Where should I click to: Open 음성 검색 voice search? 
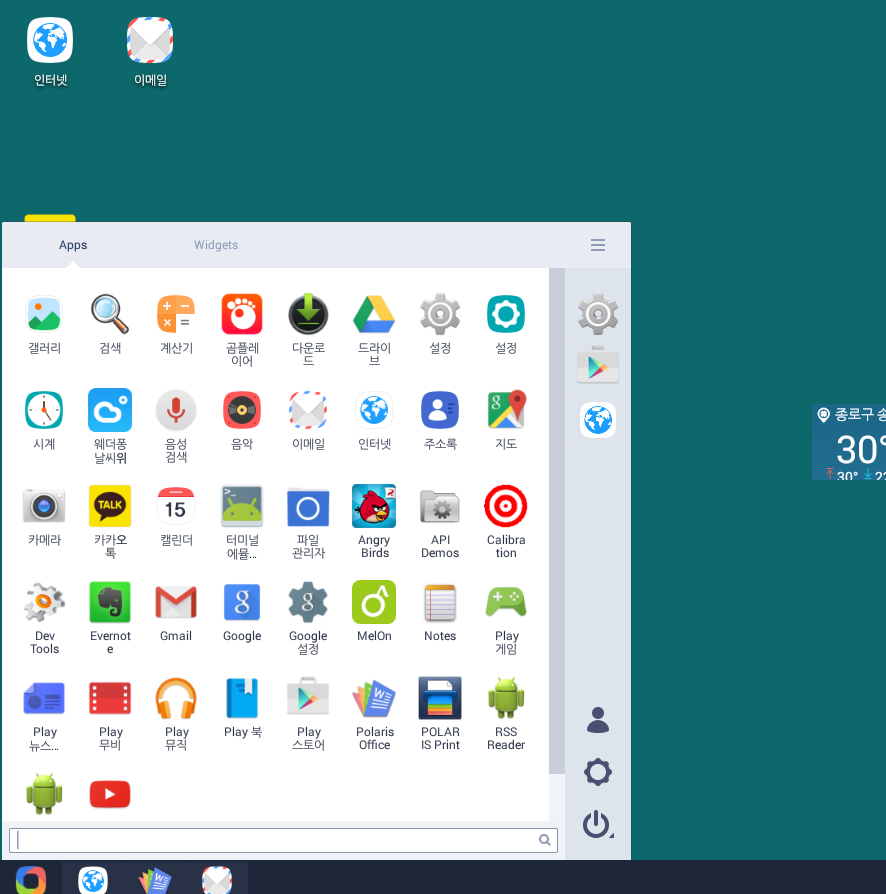[176, 410]
